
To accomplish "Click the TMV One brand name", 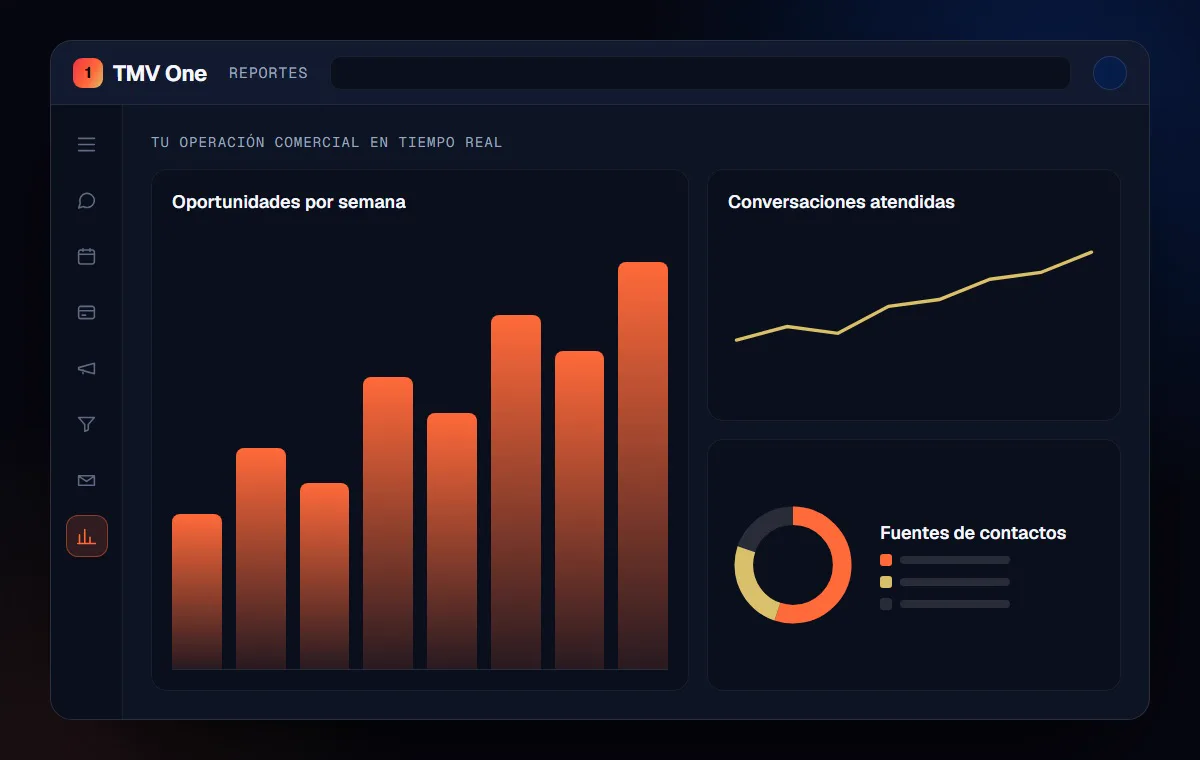I will pos(160,73).
